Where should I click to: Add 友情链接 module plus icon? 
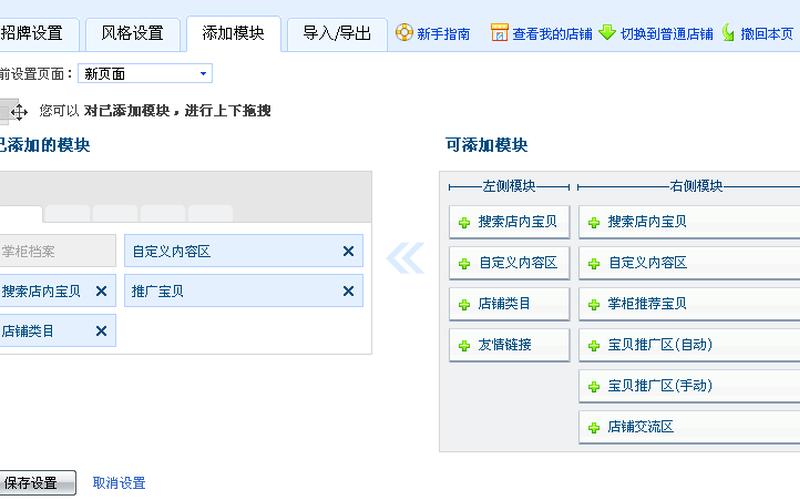pyautogui.click(x=464, y=346)
